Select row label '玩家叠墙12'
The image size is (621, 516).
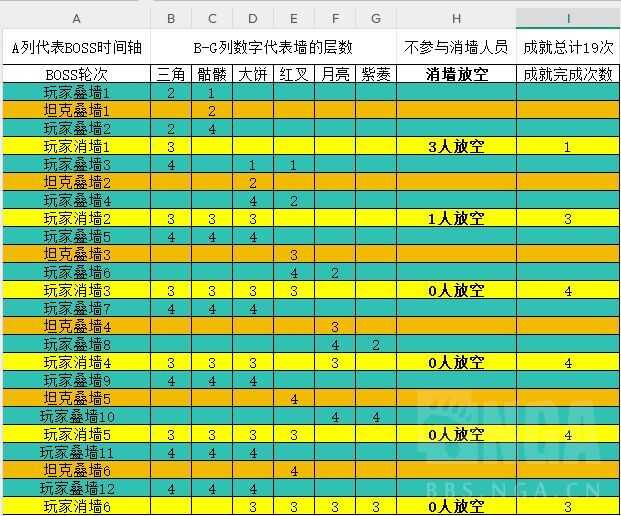click(x=76, y=488)
